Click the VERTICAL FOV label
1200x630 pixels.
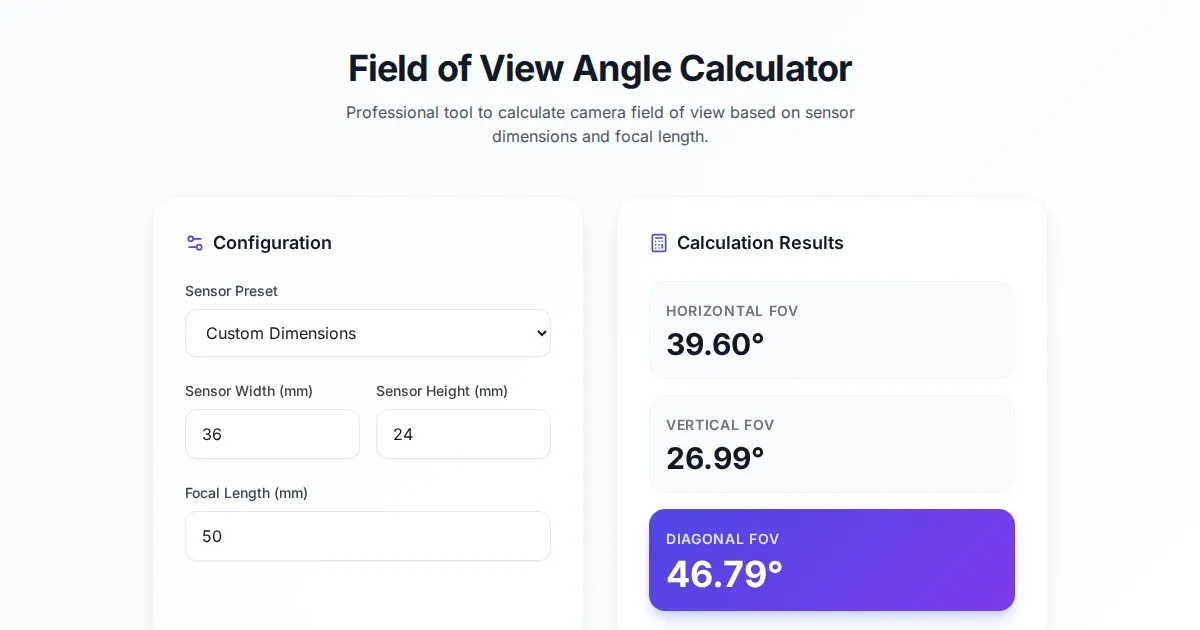coord(720,425)
